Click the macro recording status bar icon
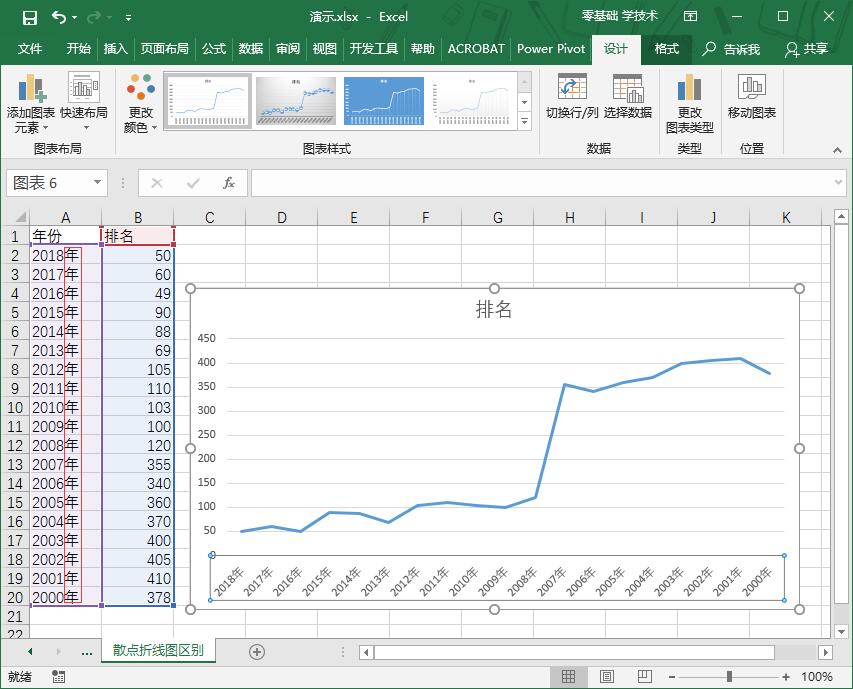The width and height of the screenshot is (853, 689). [x=58, y=676]
